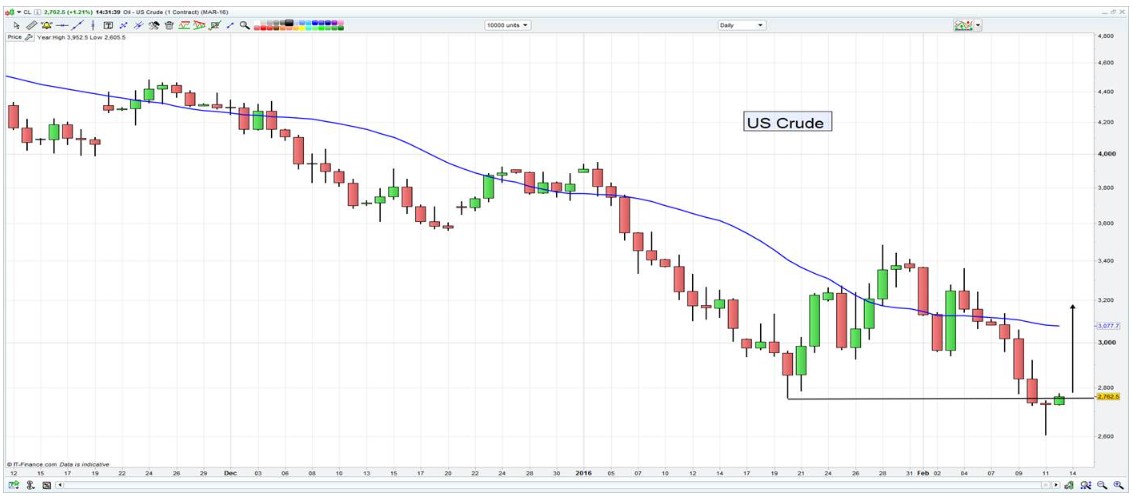Choose the triangle pattern drawing tool
1132x497 pixels.
(199, 25)
